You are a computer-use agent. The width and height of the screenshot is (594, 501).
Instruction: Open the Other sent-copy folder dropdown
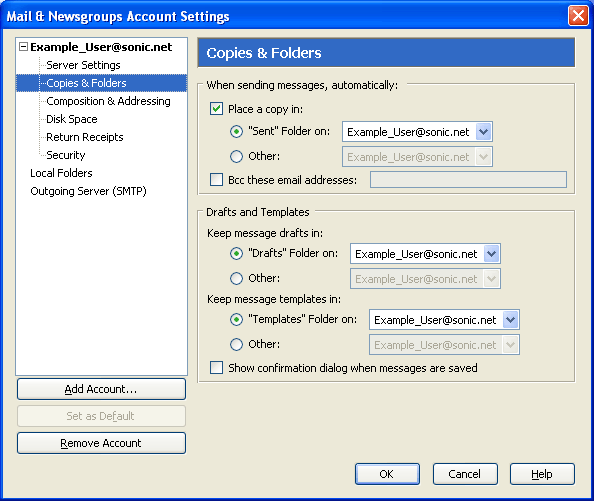click(417, 157)
